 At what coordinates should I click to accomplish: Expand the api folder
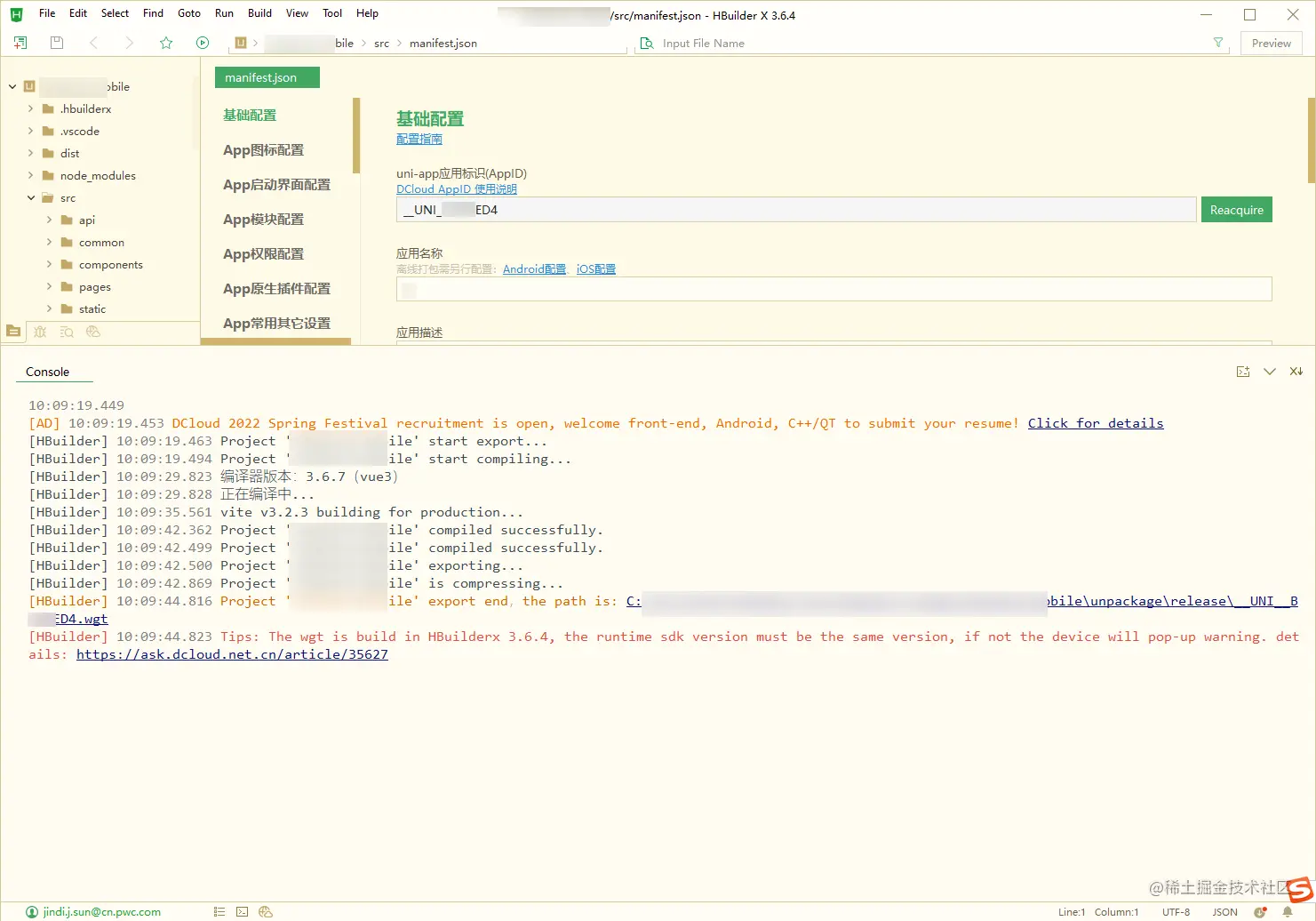tap(49, 220)
